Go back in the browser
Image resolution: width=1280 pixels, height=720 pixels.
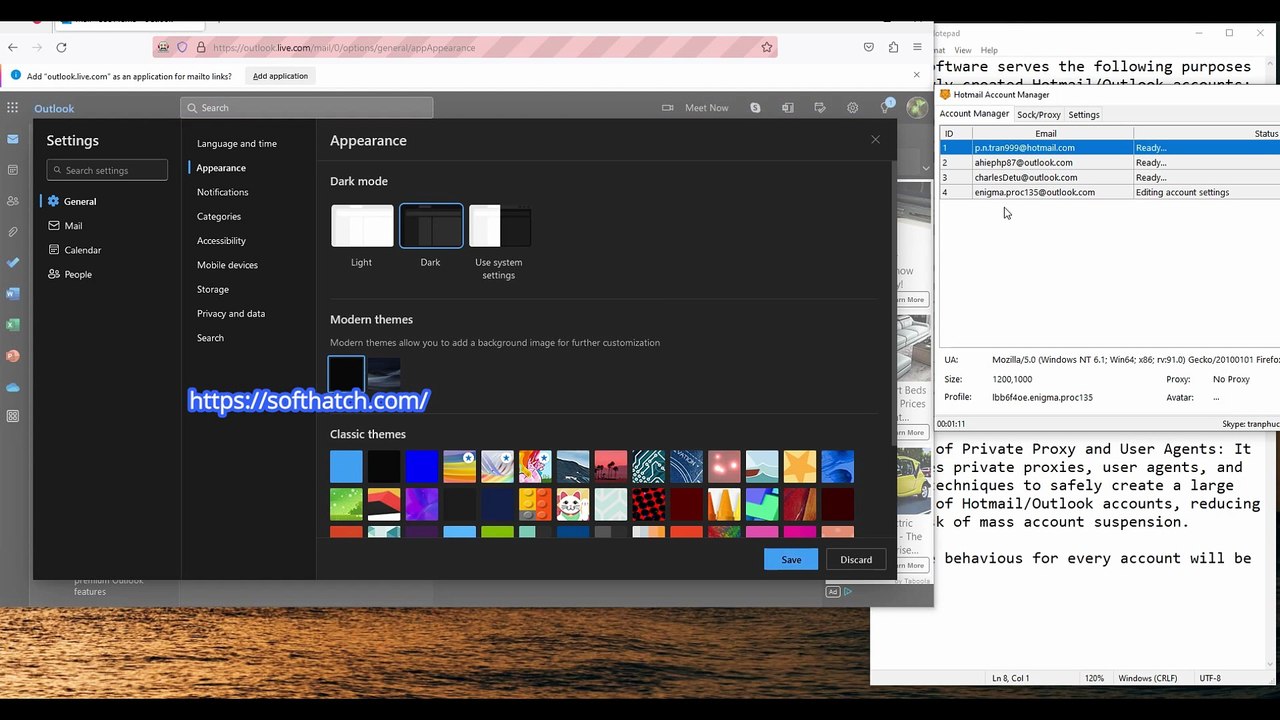coord(13,47)
